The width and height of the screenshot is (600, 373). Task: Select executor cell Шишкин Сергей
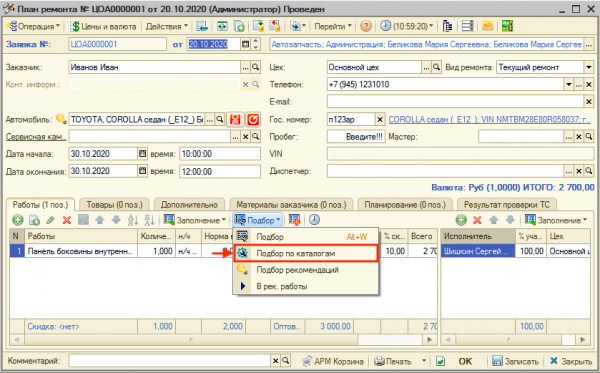coord(478,251)
